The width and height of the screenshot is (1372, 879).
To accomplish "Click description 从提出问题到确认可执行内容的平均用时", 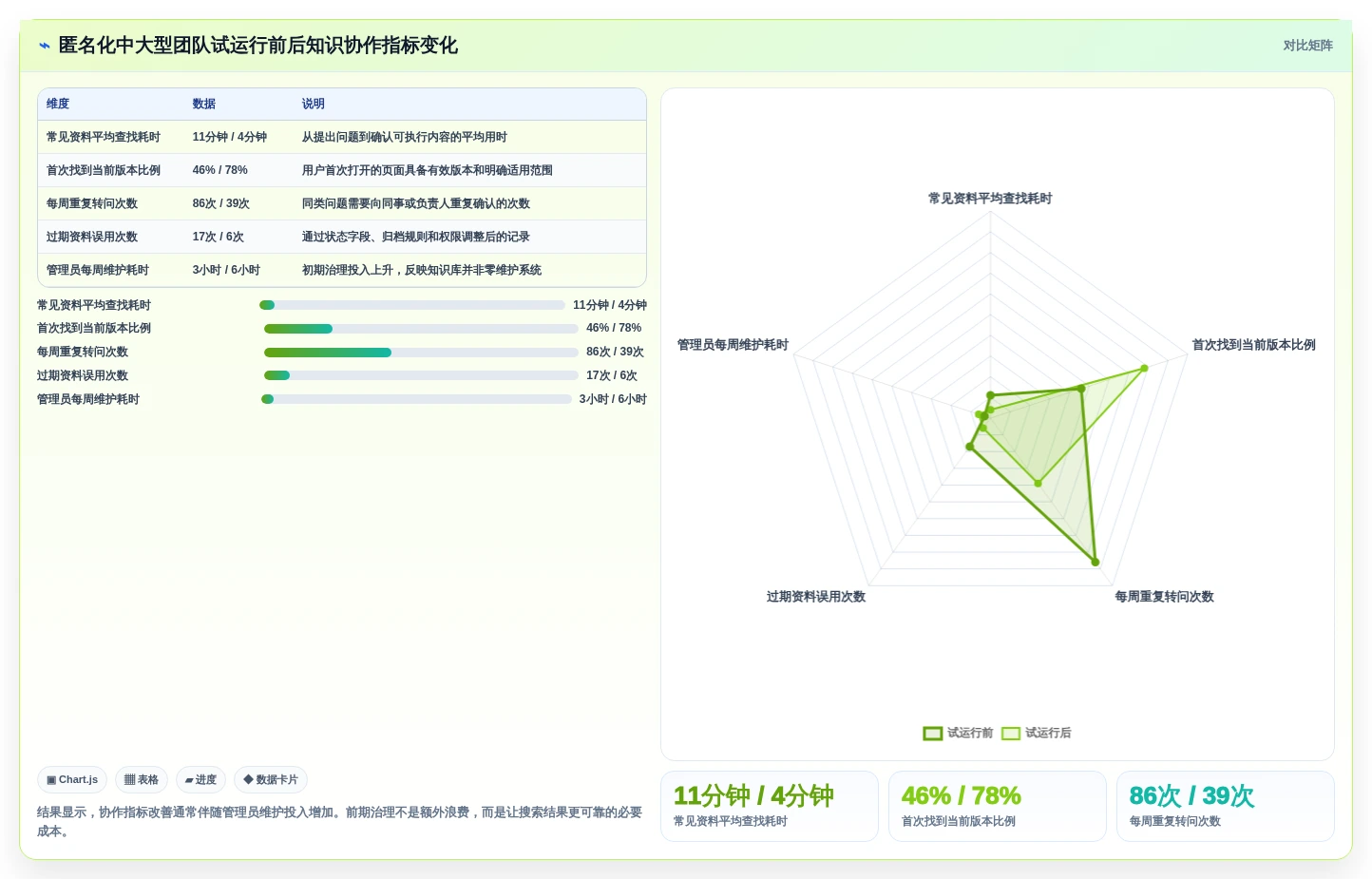I will coord(405,137).
